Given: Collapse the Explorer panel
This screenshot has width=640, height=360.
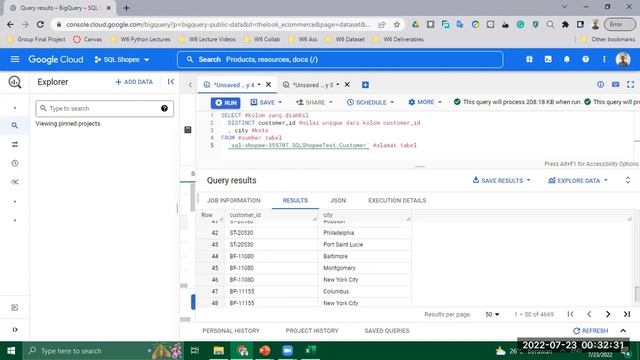Looking at the screenshot, I should [x=171, y=82].
